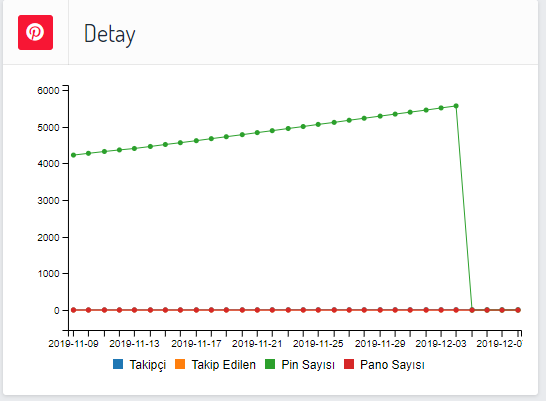Click the 2019-11-17 x-axis date label
The height and width of the screenshot is (401, 546).
pyautogui.click(x=196, y=344)
